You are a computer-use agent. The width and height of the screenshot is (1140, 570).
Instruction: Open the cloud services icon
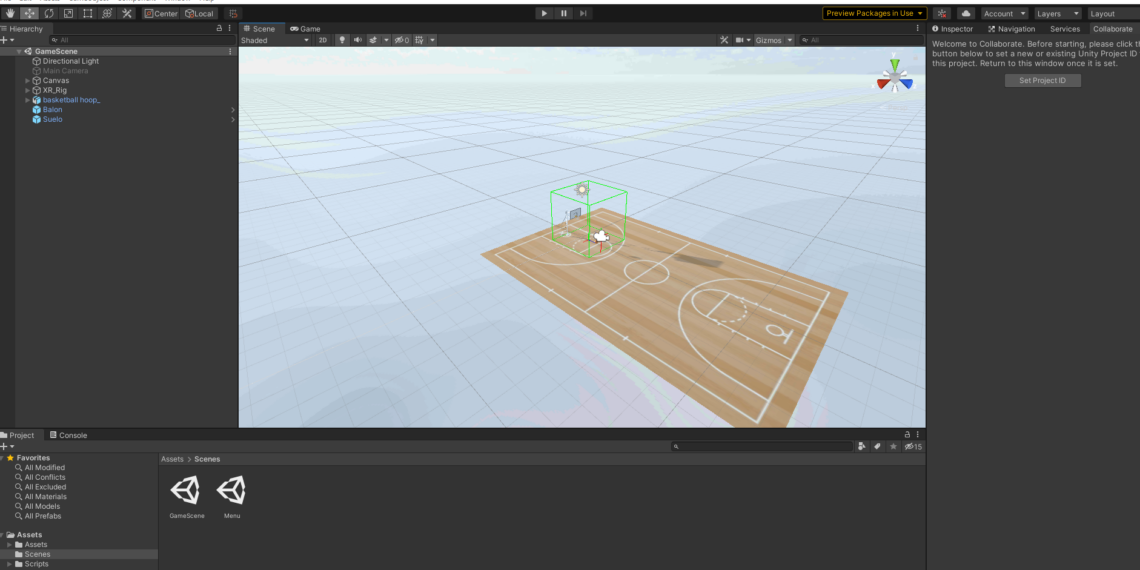(x=966, y=13)
